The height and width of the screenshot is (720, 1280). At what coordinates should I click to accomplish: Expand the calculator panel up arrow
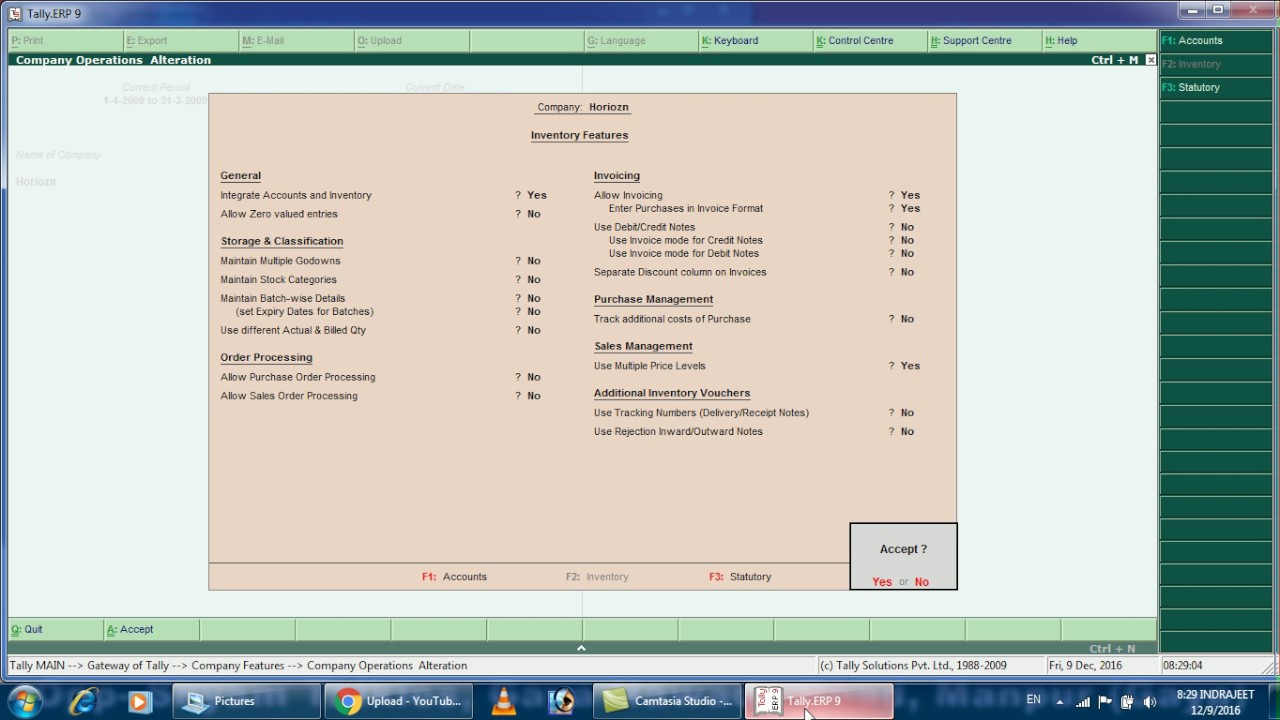pos(581,648)
